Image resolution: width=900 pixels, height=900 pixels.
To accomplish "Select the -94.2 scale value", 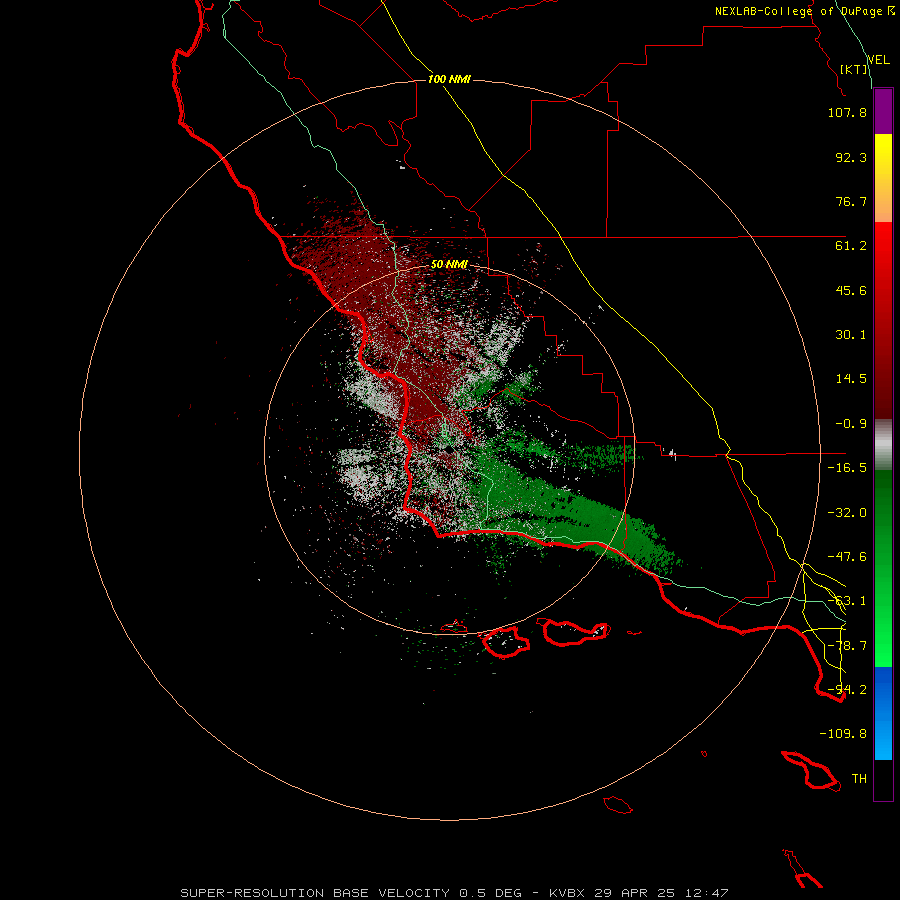I will 847,690.
